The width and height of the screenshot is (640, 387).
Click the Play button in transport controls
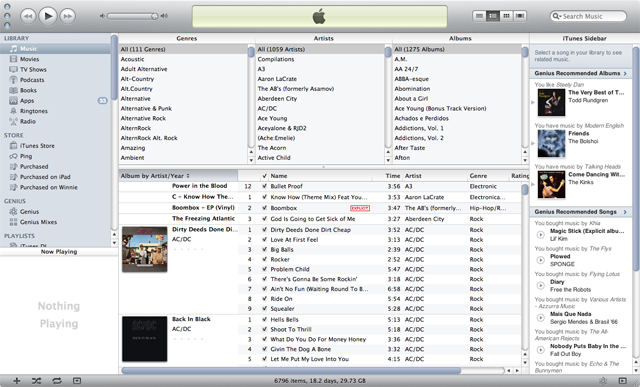point(48,16)
